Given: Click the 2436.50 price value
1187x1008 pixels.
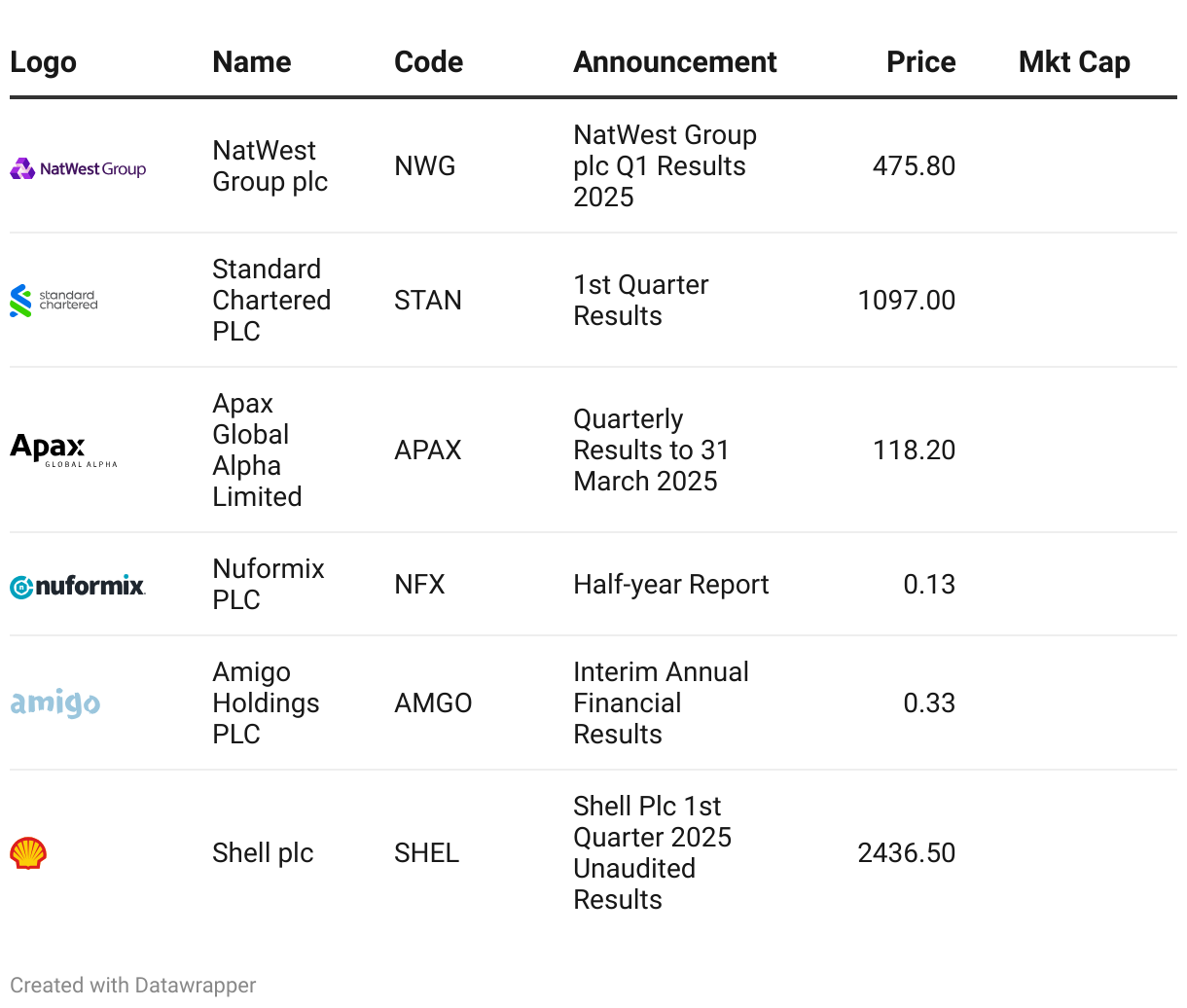Looking at the screenshot, I should (x=906, y=853).
